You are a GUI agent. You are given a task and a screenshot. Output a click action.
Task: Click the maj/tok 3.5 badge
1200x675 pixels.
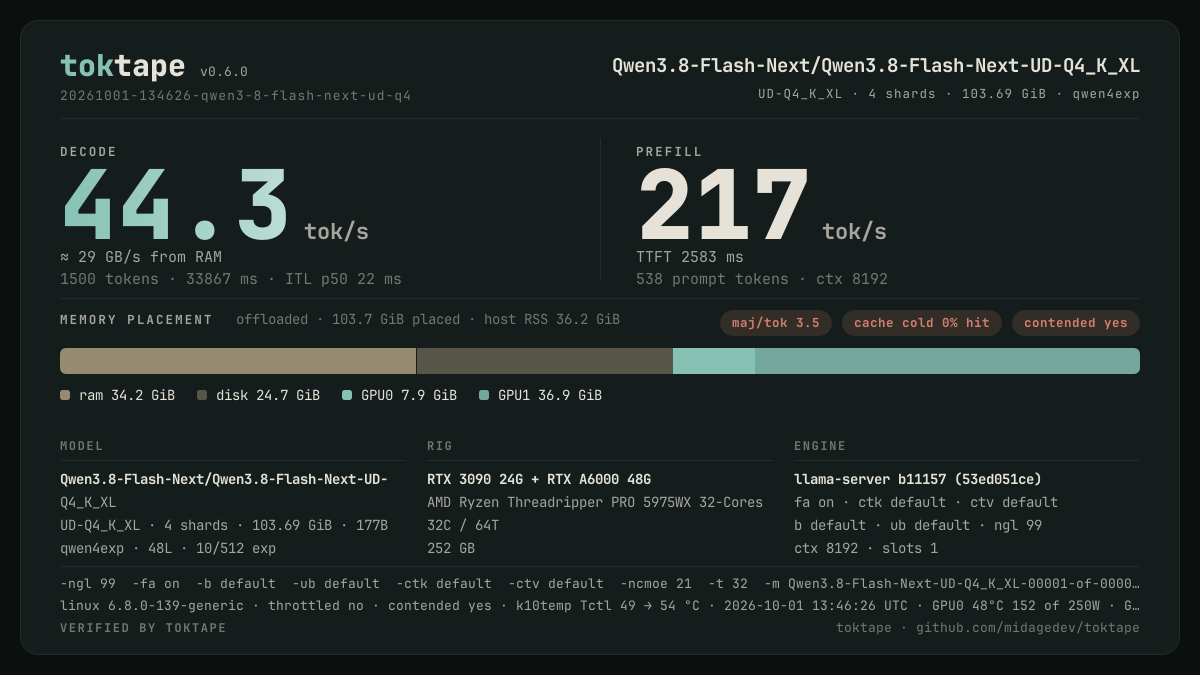pos(776,323)
